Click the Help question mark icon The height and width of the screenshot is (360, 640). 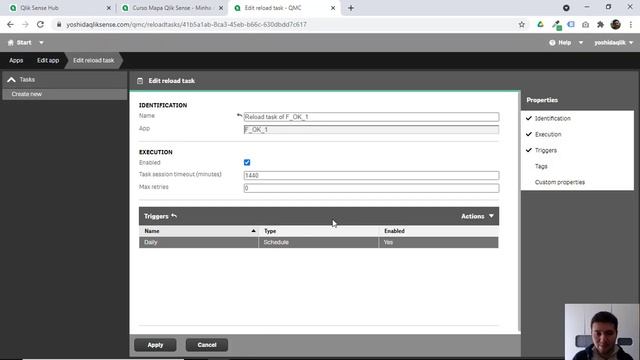pyautogui.click(x=552, y=42)
